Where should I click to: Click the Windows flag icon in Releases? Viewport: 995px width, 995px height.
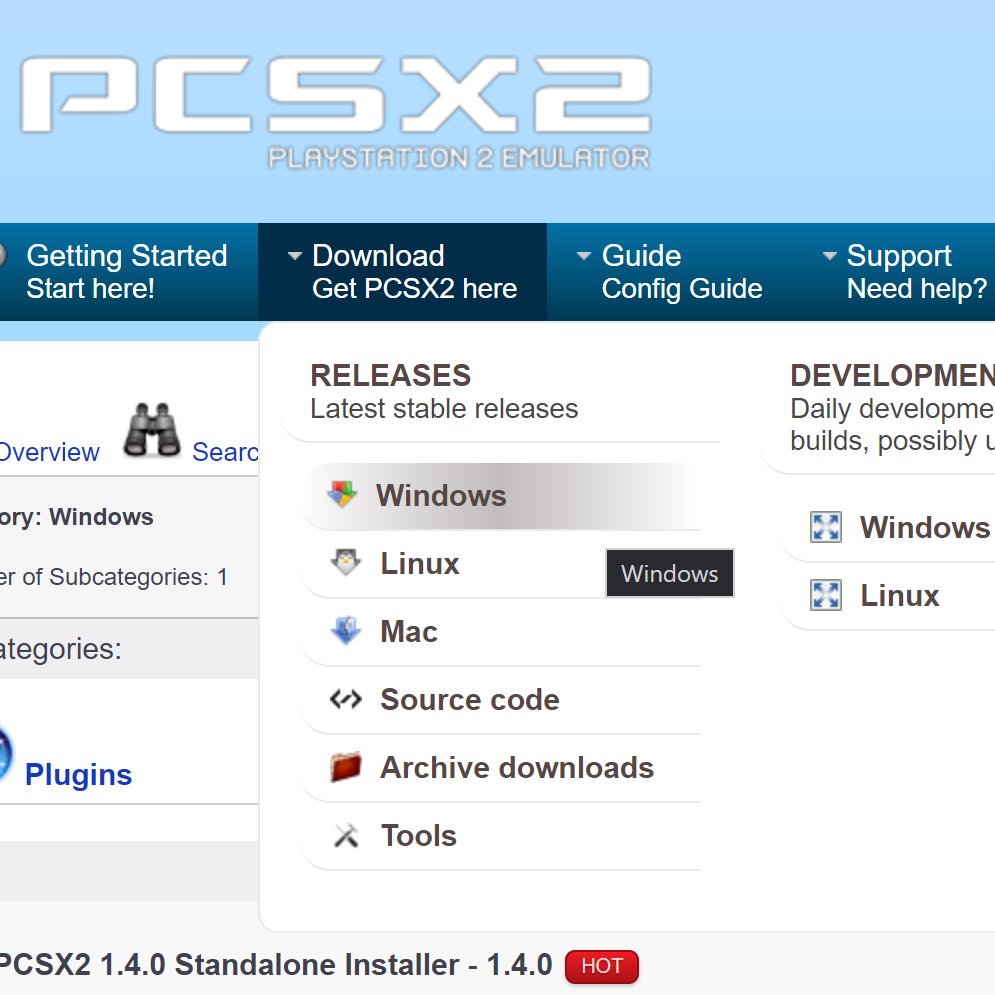(342, 494)
